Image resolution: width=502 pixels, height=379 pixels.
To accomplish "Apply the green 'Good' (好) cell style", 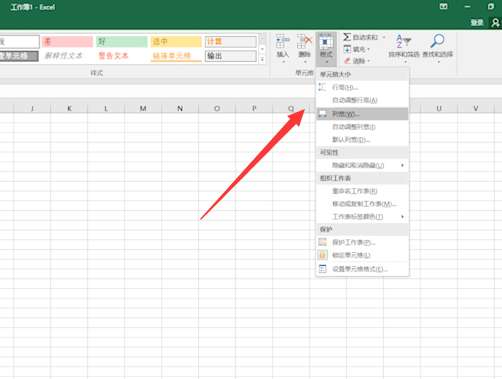I will pyautogui.click(x=121, y=41).
